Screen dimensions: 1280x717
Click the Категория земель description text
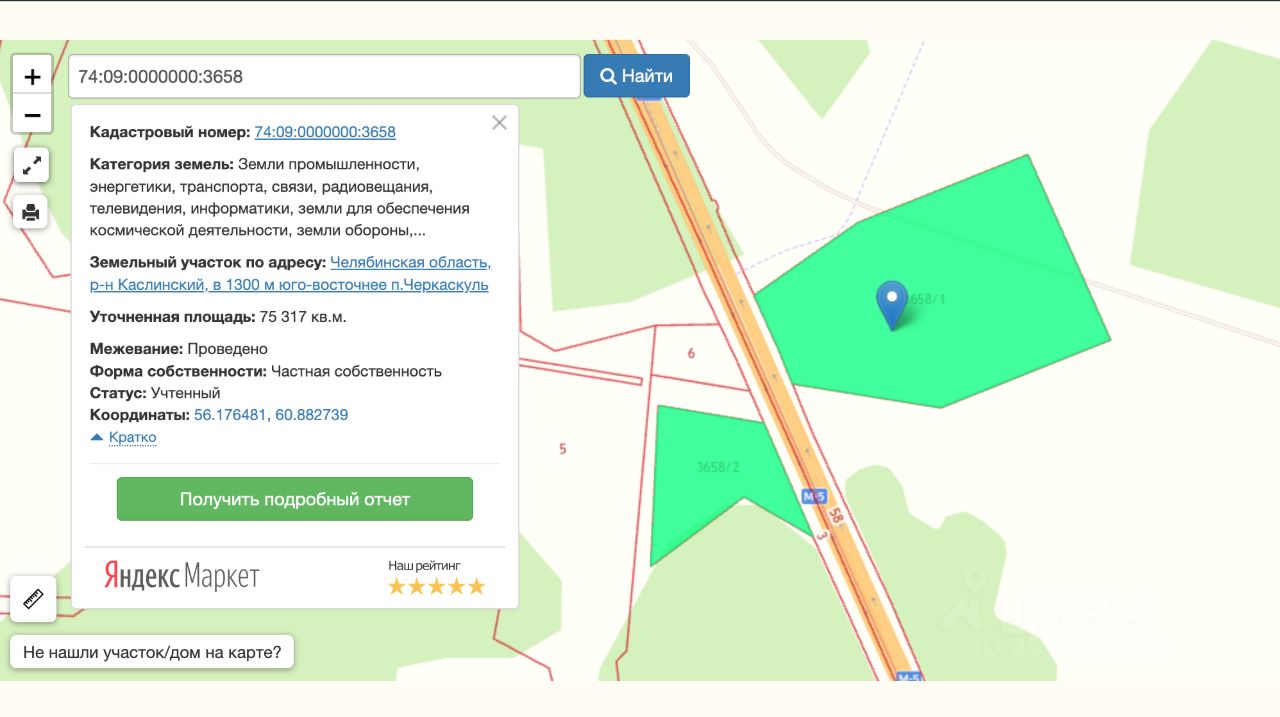coord(280,197)
